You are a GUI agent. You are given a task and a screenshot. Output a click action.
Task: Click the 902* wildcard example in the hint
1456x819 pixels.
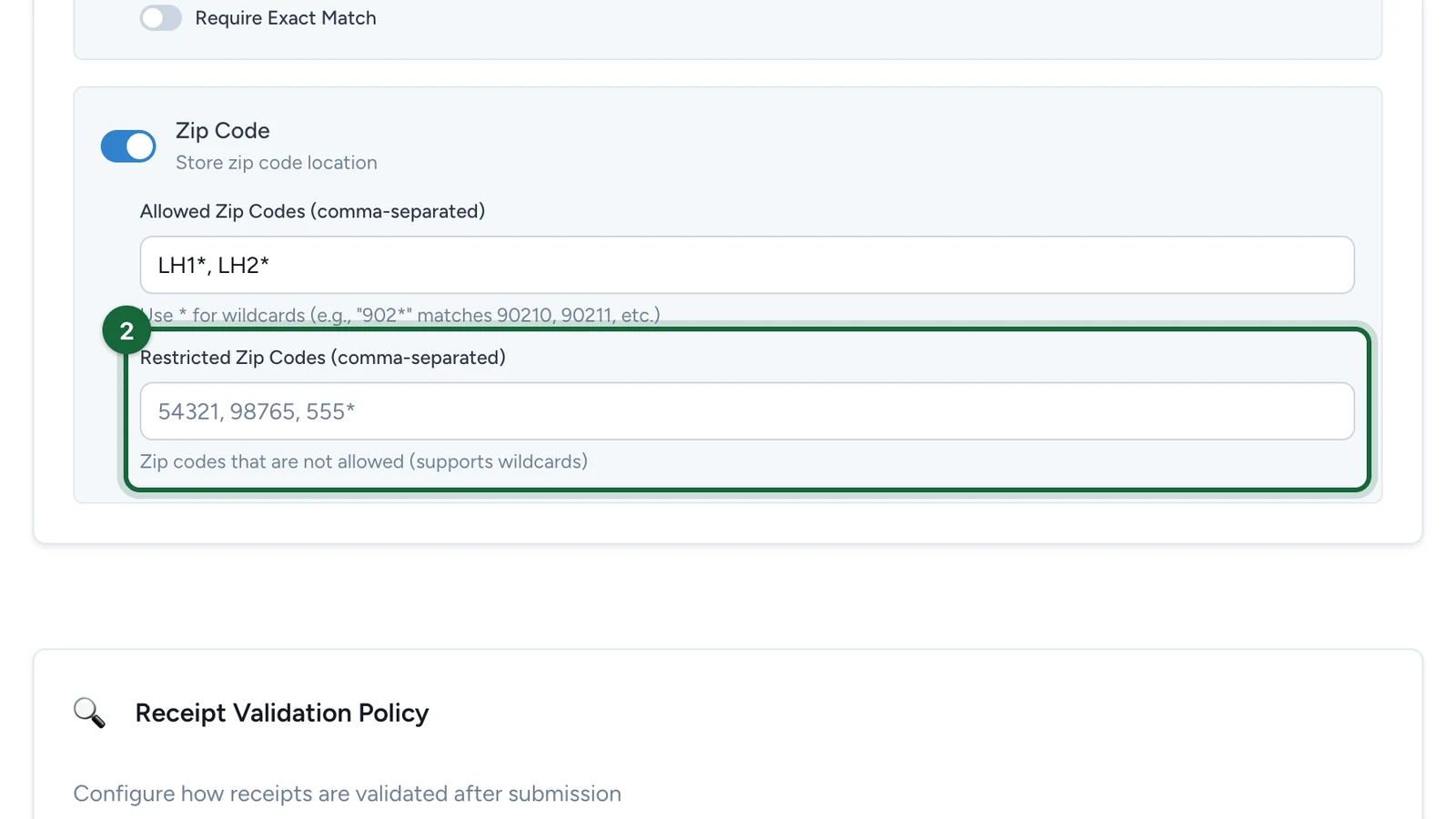(x=384, y=316)
